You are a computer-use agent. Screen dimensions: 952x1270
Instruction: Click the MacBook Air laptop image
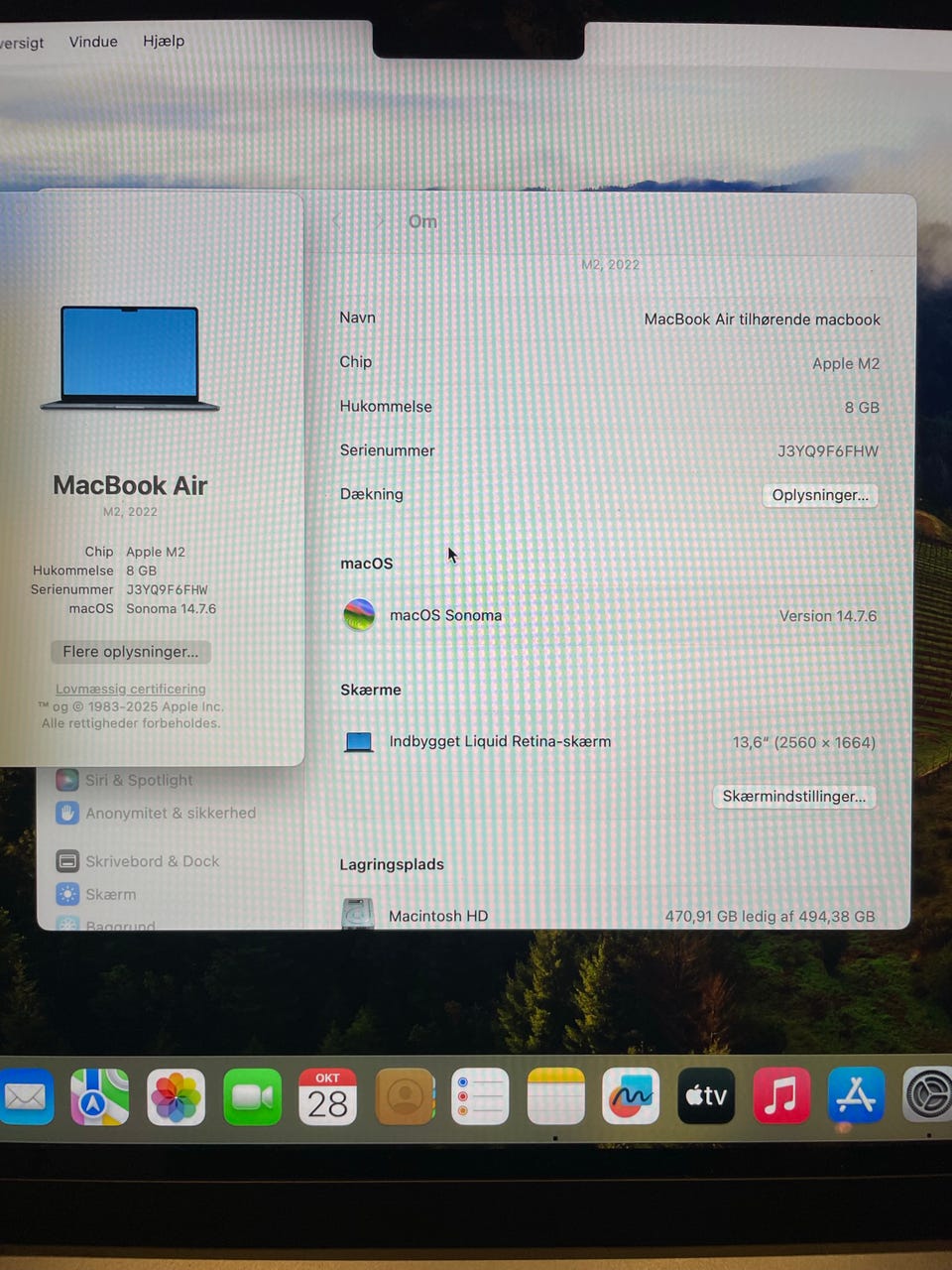point(130,358)
